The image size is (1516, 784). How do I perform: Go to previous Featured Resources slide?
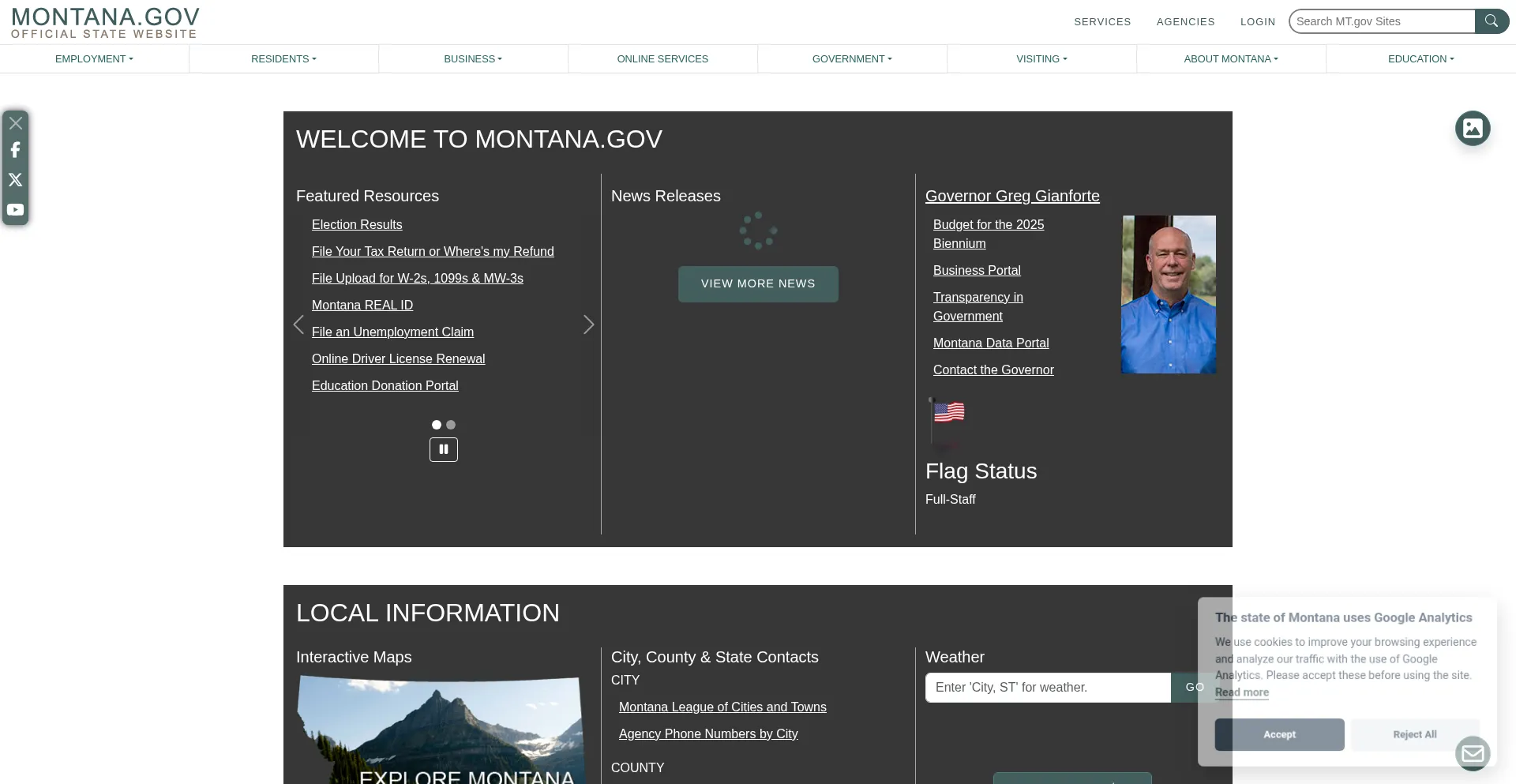(x=298, y=324)
